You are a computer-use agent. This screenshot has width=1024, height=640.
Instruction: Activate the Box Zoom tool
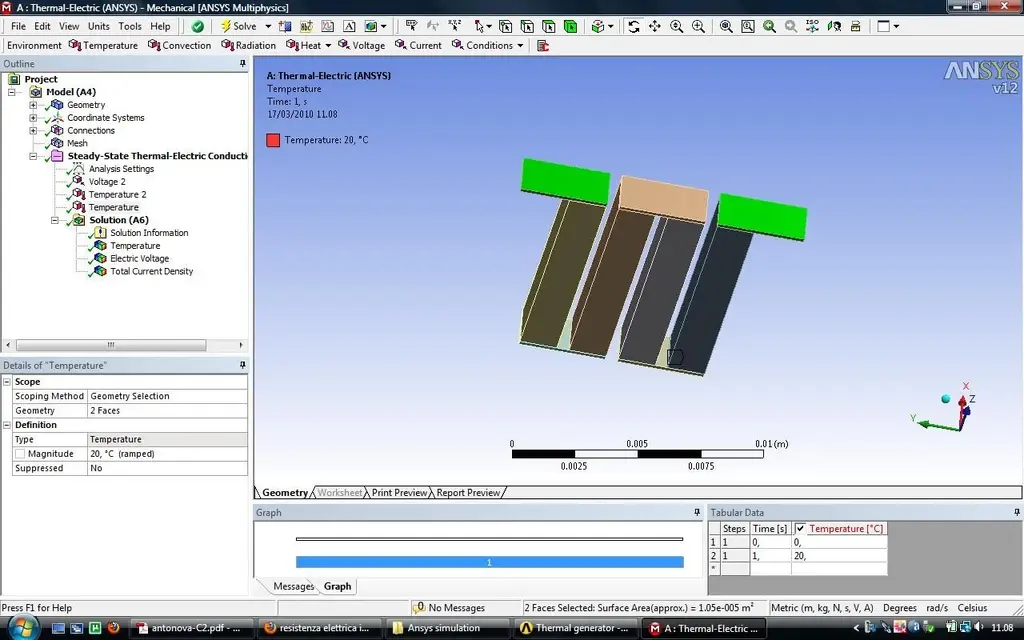click(x=698, y=26)
